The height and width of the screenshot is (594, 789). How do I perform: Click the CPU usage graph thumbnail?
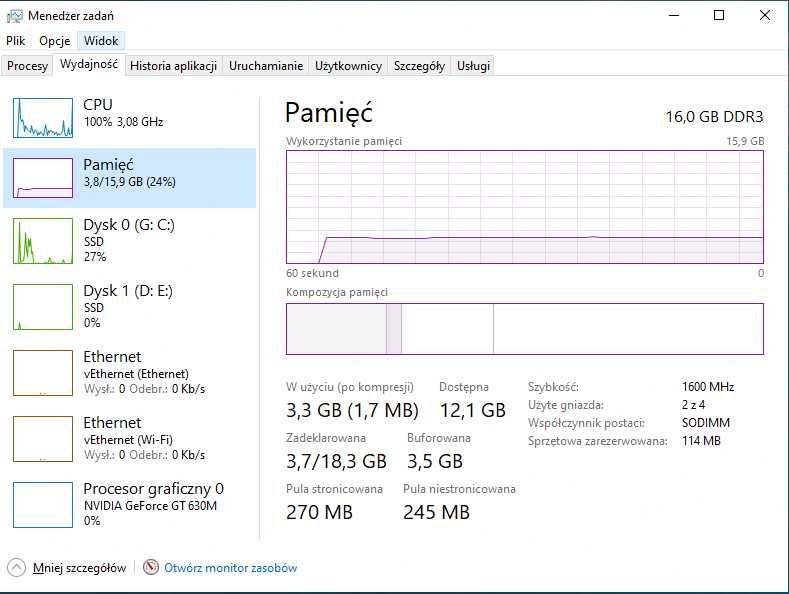tap(43, 117)
